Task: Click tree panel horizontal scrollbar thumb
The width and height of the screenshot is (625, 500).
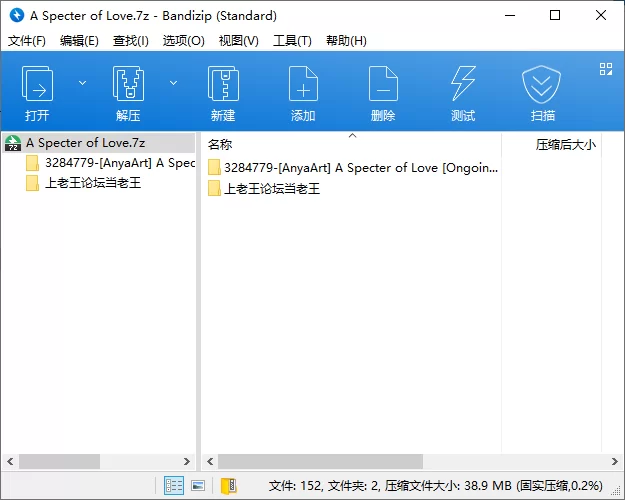Action: click(x=59, y=462)
